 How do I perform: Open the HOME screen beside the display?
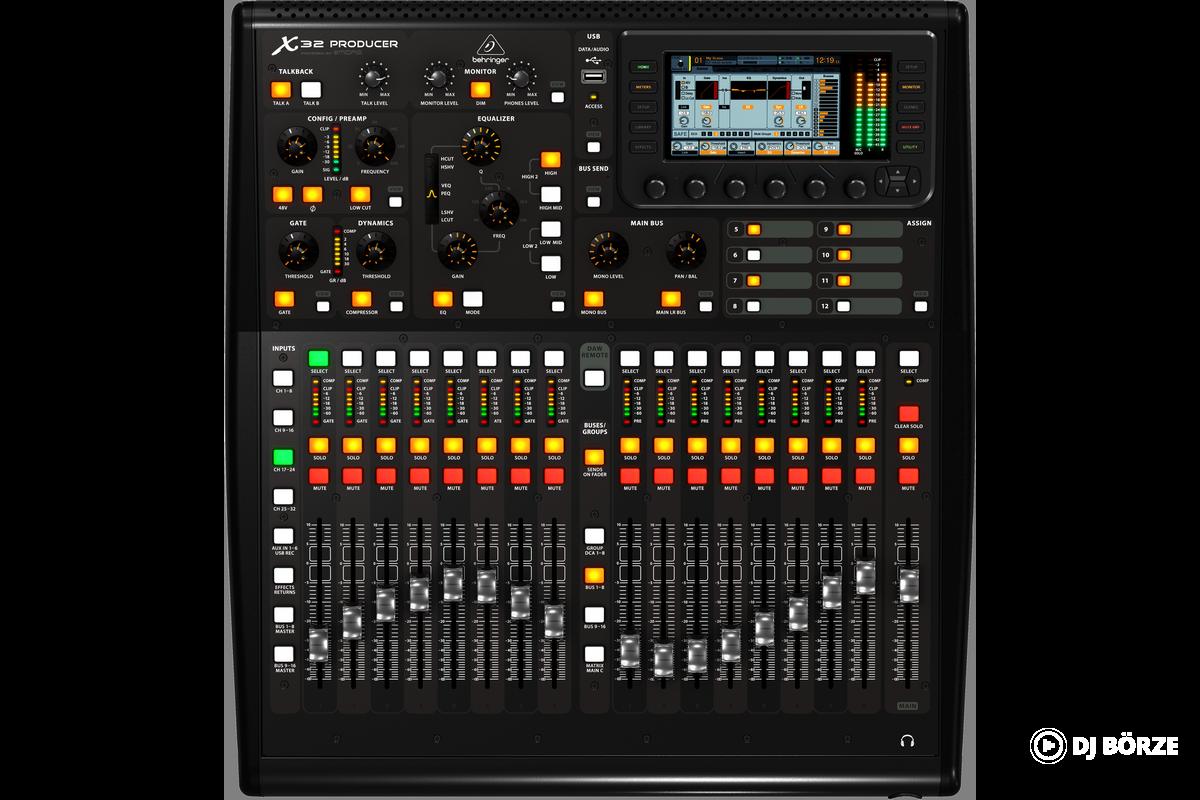[642, 67]
